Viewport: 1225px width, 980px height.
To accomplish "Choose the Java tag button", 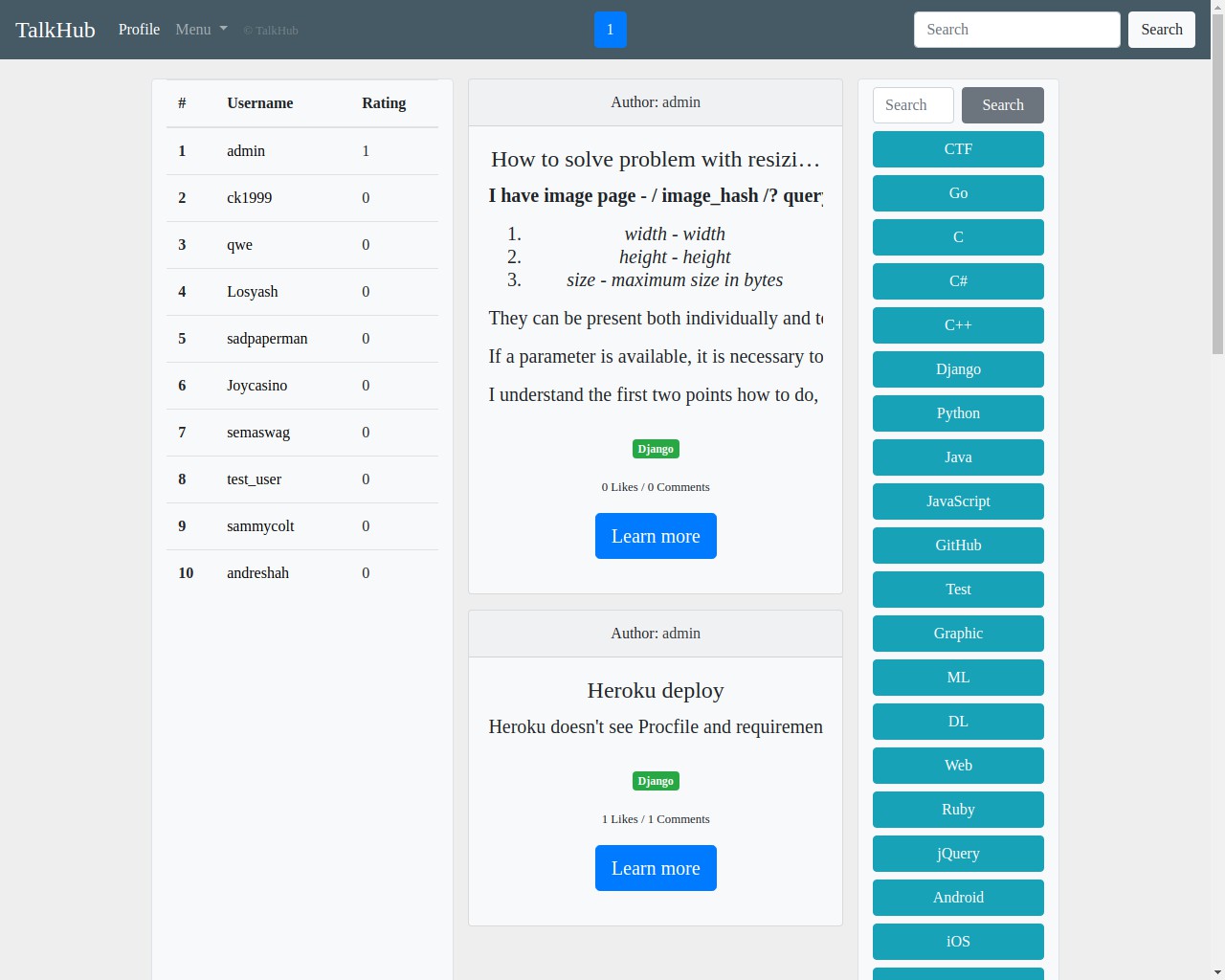I will [x=958, y=457].
